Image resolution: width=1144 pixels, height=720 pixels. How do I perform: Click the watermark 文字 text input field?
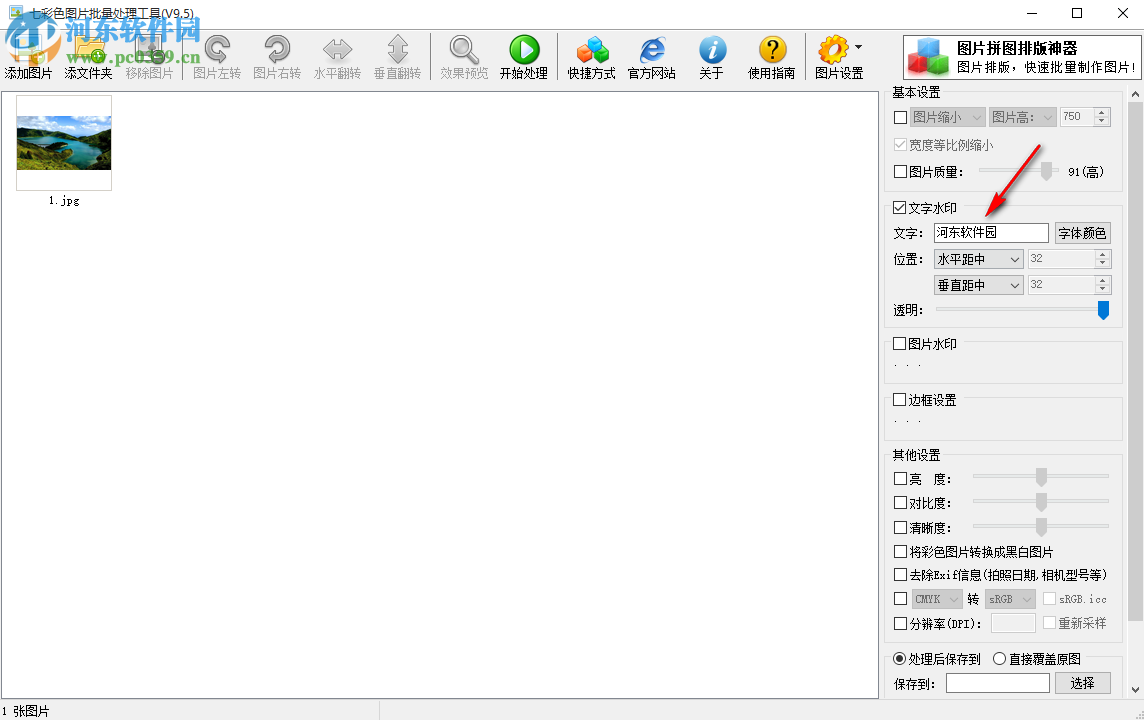(990, 233)
